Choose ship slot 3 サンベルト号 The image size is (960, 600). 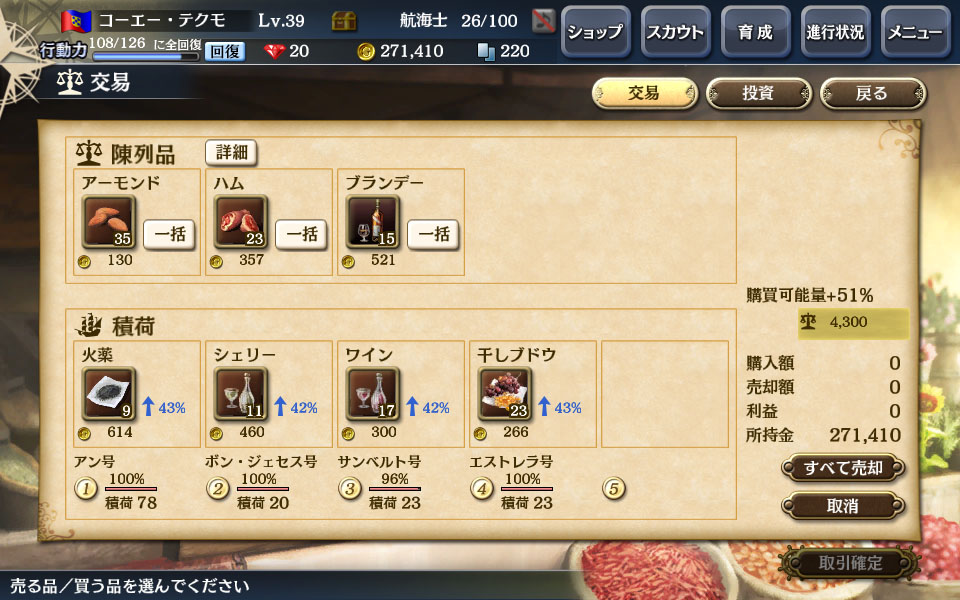coord(350,489)
